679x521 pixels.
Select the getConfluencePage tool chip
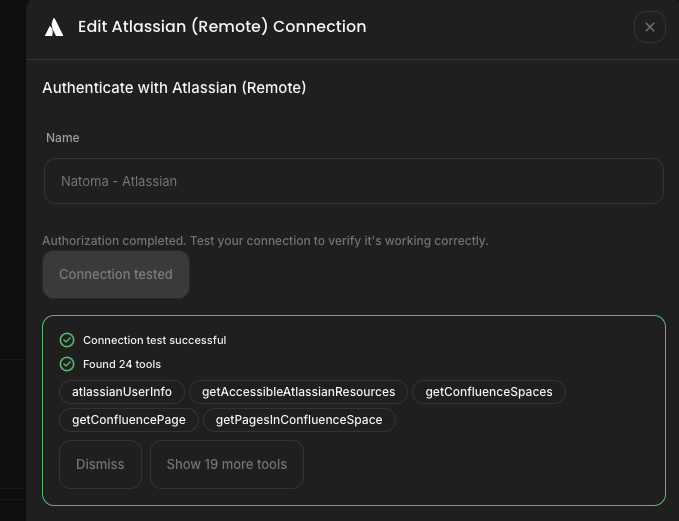pyautogui.click(x=128, y=419)
